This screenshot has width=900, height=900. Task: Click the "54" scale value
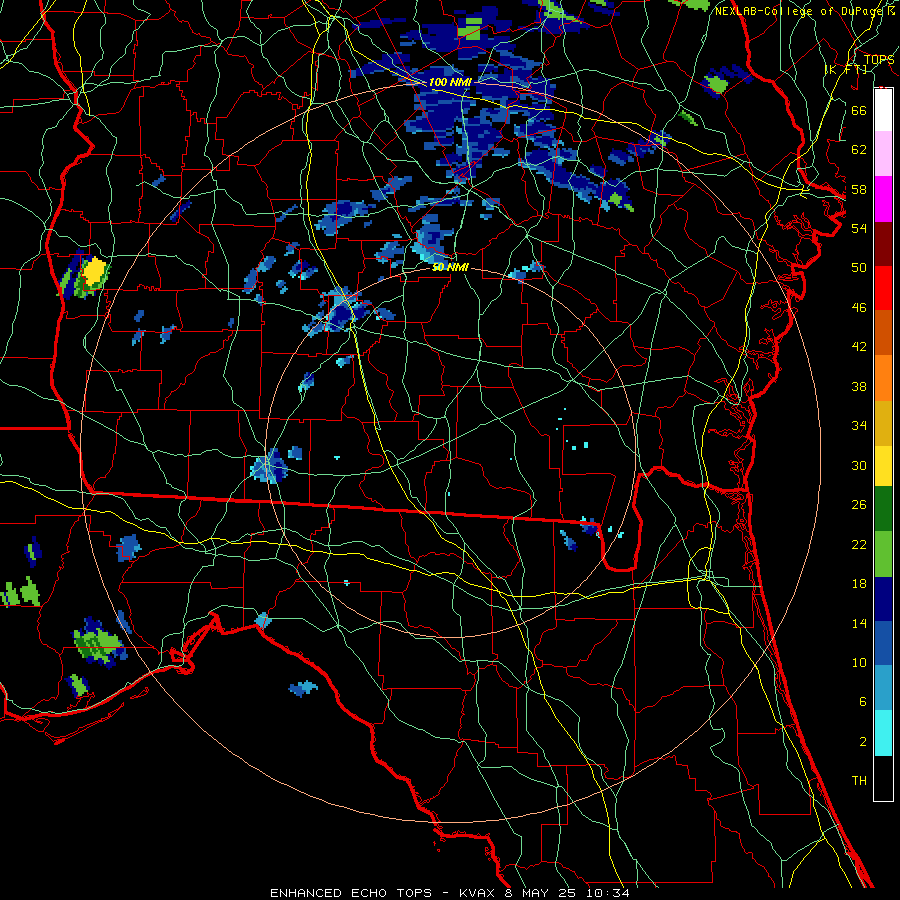pyautogui.click(x=859, y=228)
